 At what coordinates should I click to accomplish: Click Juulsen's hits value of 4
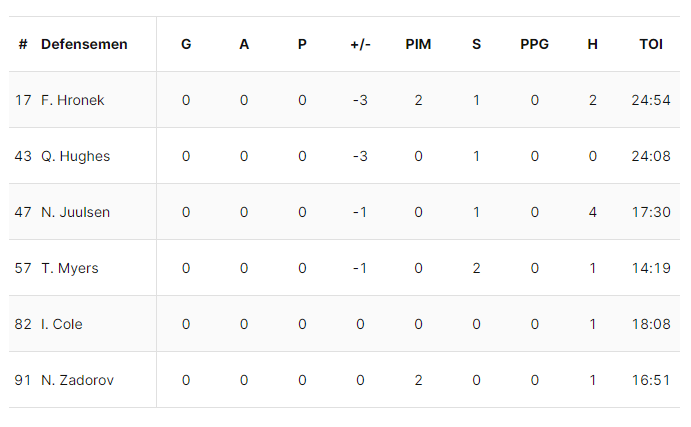coord(592,212)
